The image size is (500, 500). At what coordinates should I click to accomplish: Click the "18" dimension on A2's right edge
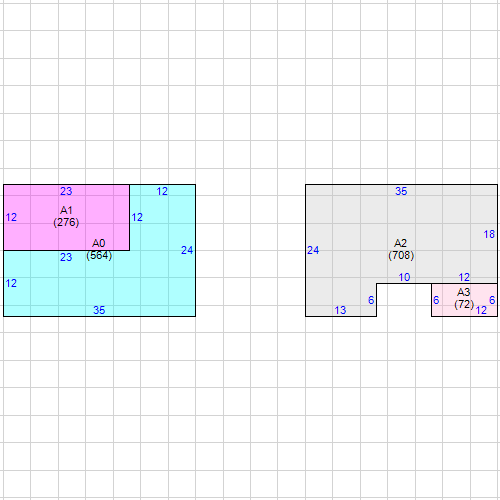(x=489, y=234)
